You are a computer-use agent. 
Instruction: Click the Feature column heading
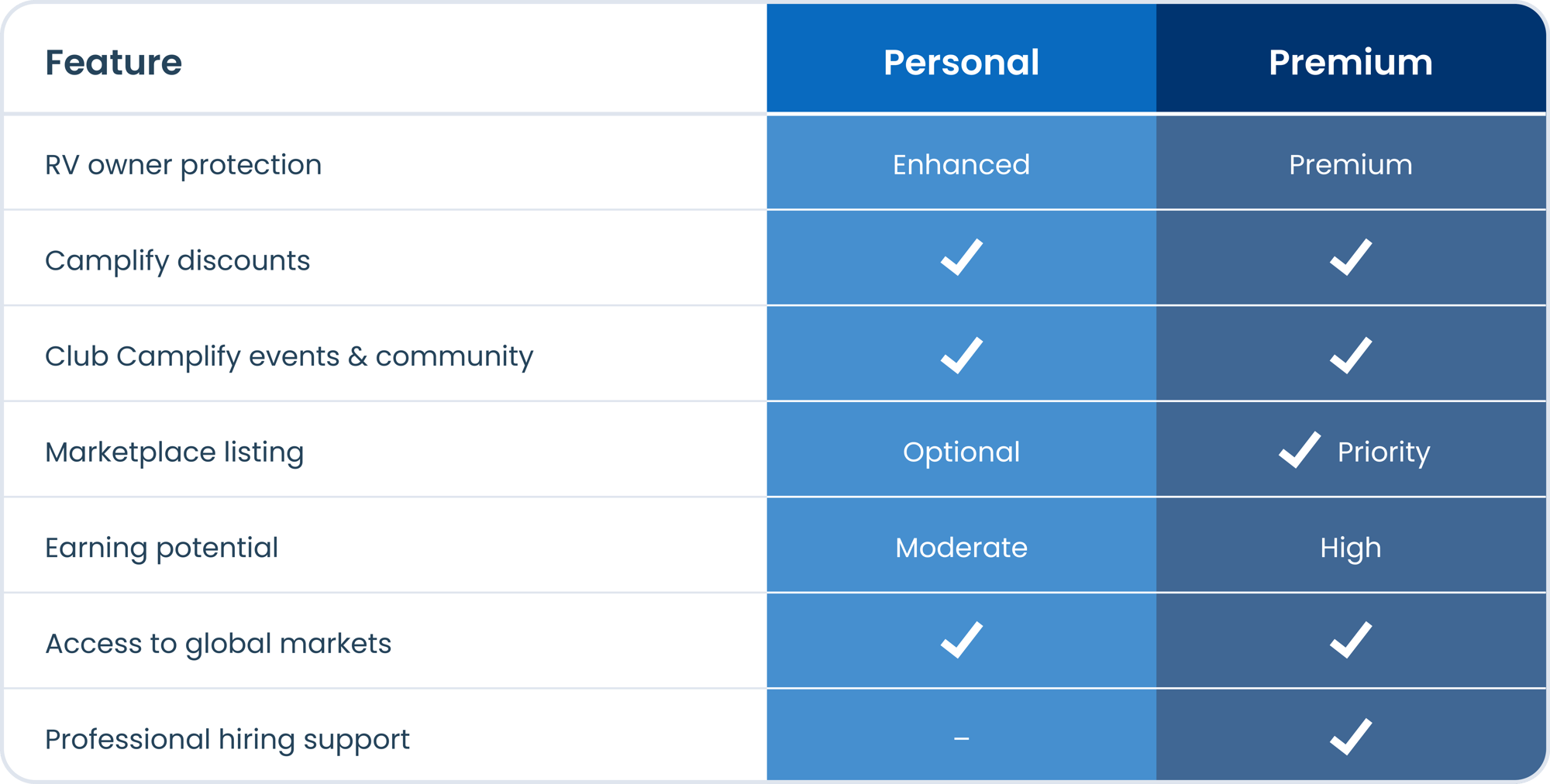pos(114,62)
